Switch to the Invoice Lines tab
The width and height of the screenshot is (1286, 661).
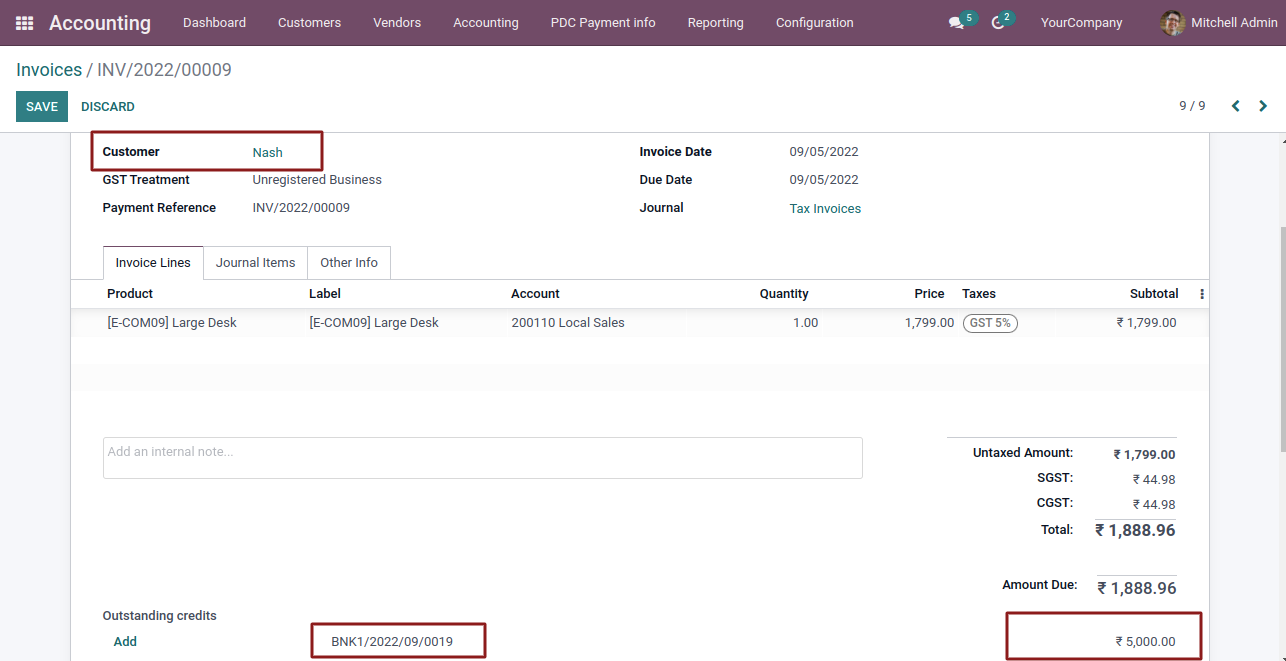[x=153, y=263]
